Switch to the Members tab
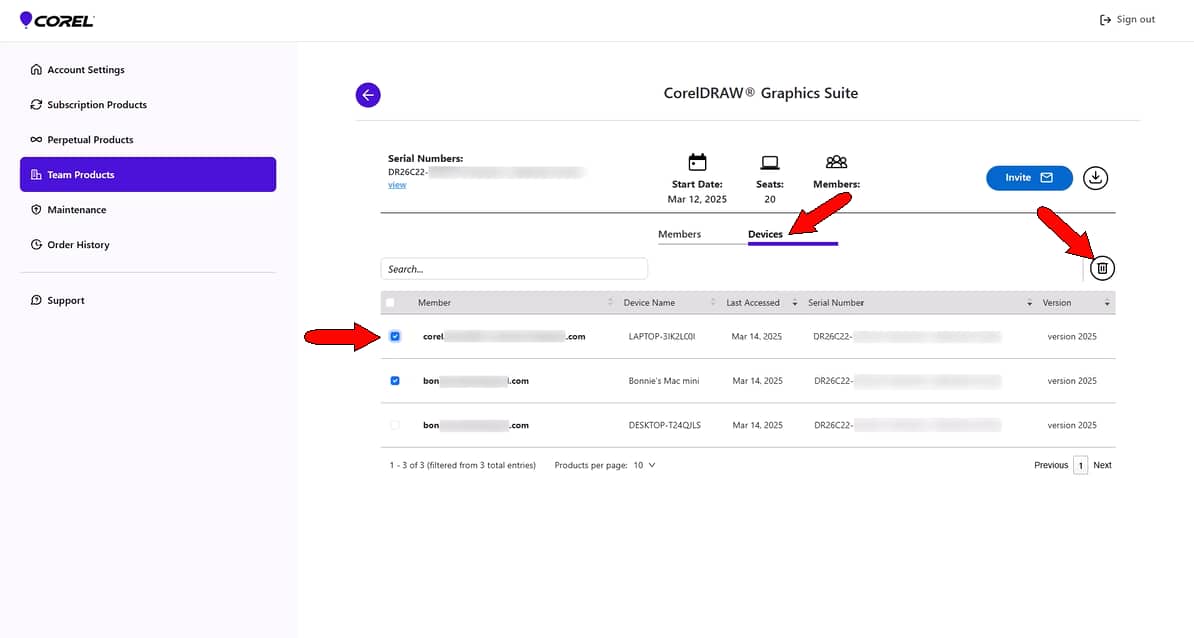Image resolution: width=1194 pixels, height=638 pixels. pos(679,233)
